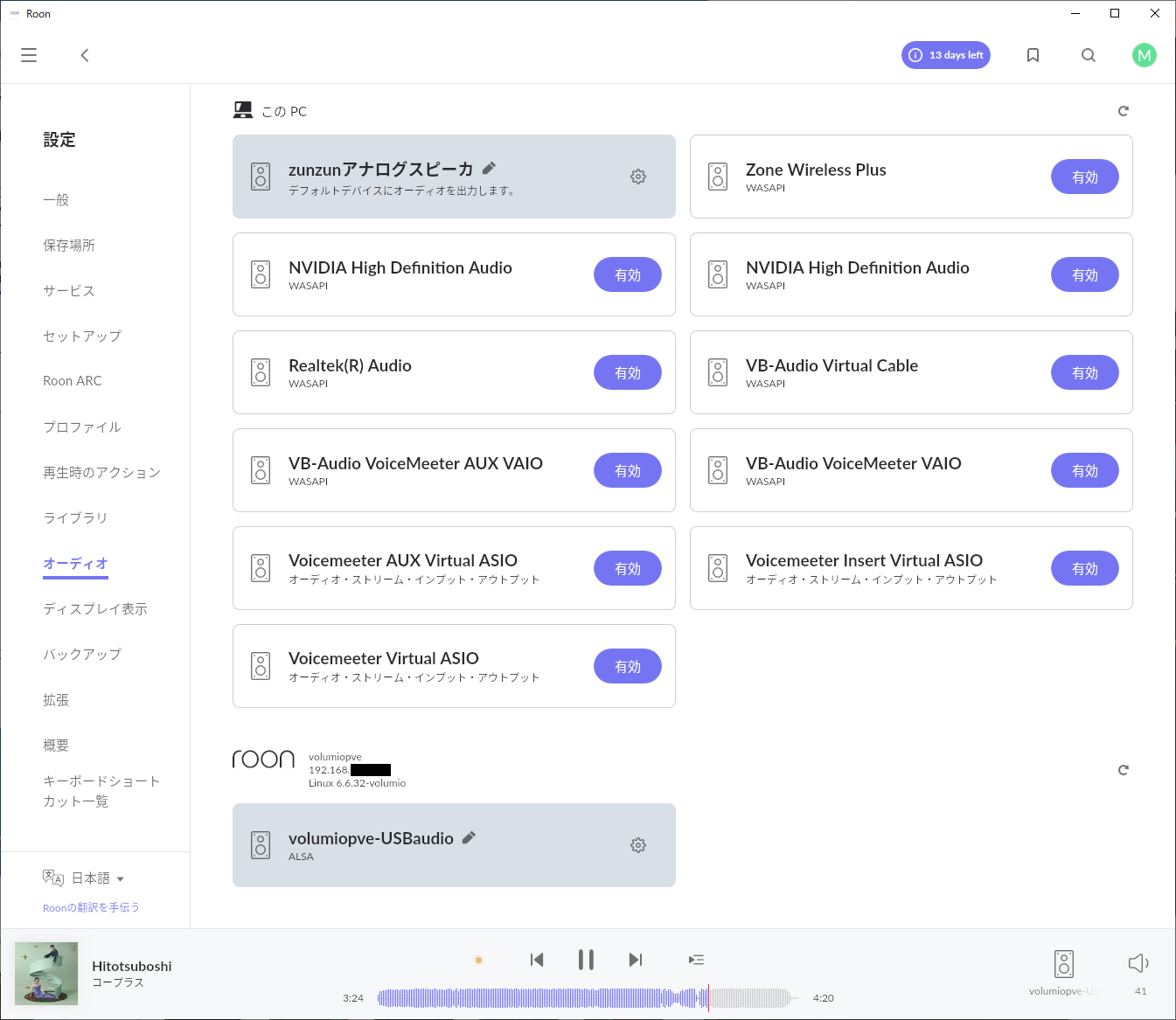
Task: Enable VB-Audio VoiceMeeter VAIO device
Action: pos(1085,470)
